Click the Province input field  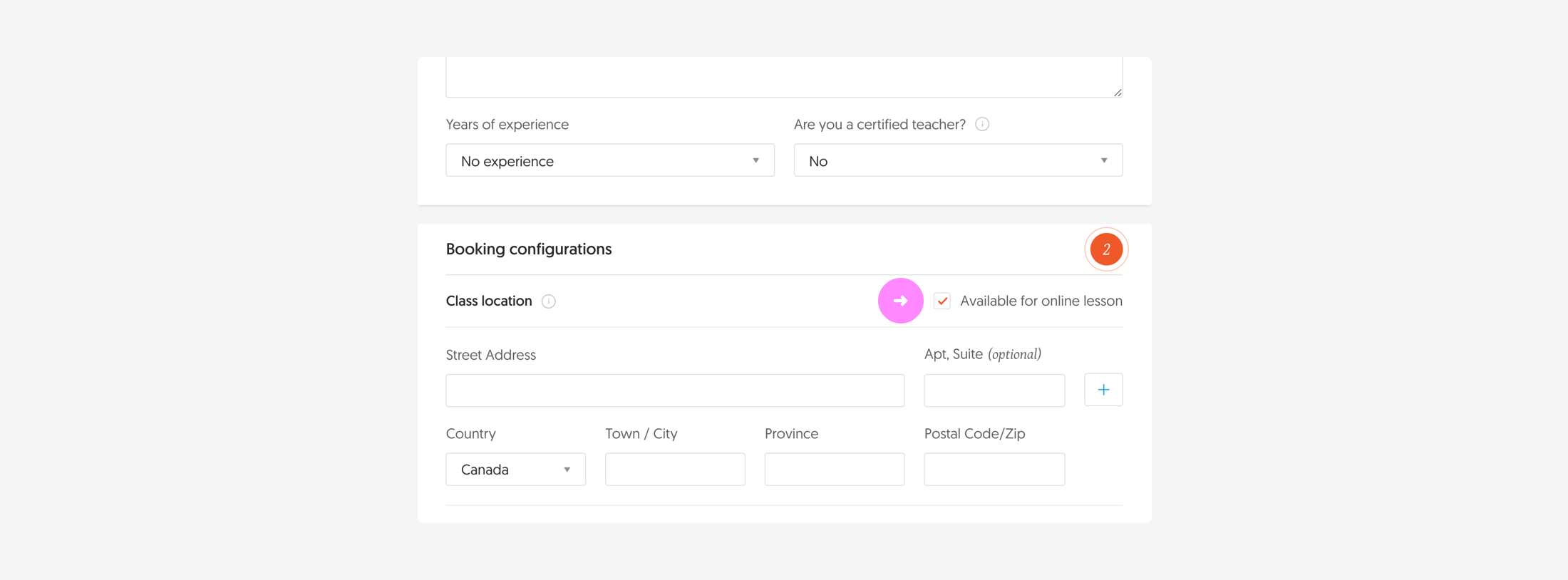pos(835,470)
